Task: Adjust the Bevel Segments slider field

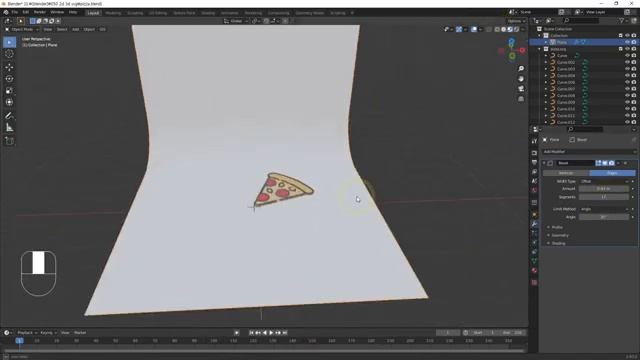Action: click(x=604, y=197)
